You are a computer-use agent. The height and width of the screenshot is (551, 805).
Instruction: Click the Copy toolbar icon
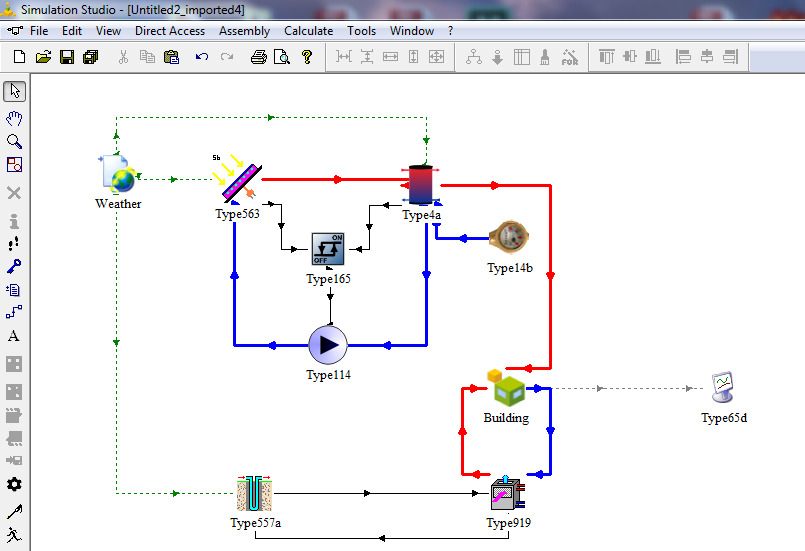click(x=147, y=56)
